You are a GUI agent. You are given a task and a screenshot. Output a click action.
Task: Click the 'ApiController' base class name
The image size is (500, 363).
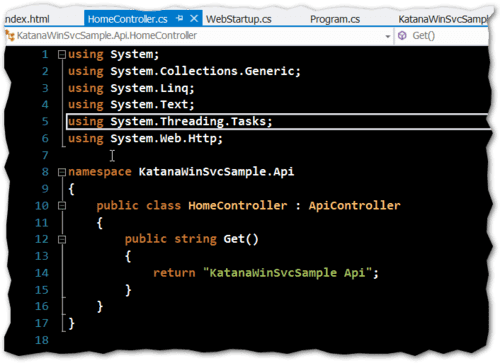pos(355,205)
